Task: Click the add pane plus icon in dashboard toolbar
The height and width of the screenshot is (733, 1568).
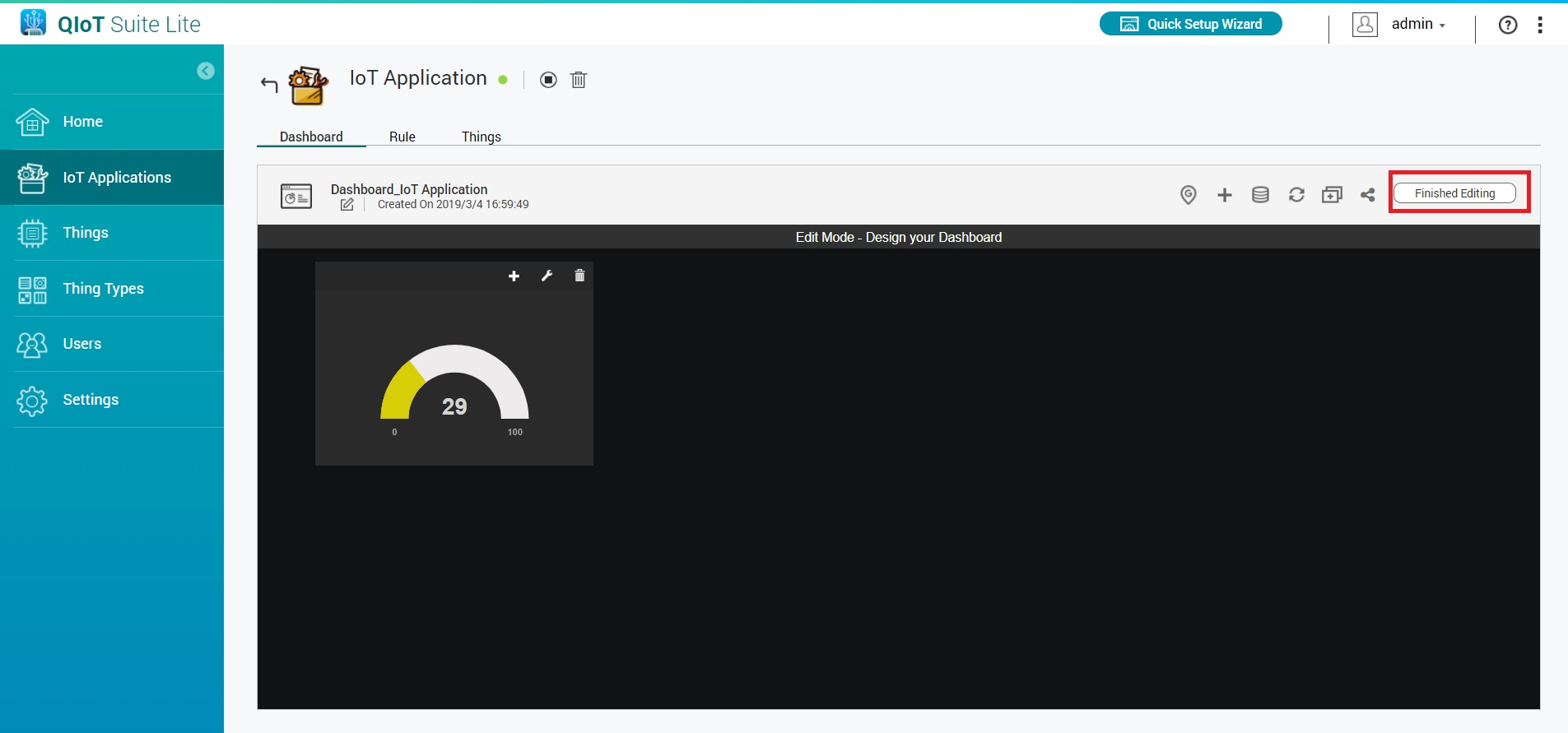Action: 1225,195
